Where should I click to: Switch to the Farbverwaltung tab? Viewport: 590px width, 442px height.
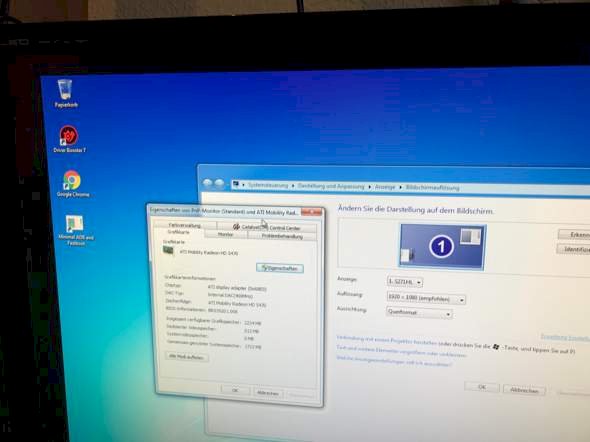(x=184, y=225)
